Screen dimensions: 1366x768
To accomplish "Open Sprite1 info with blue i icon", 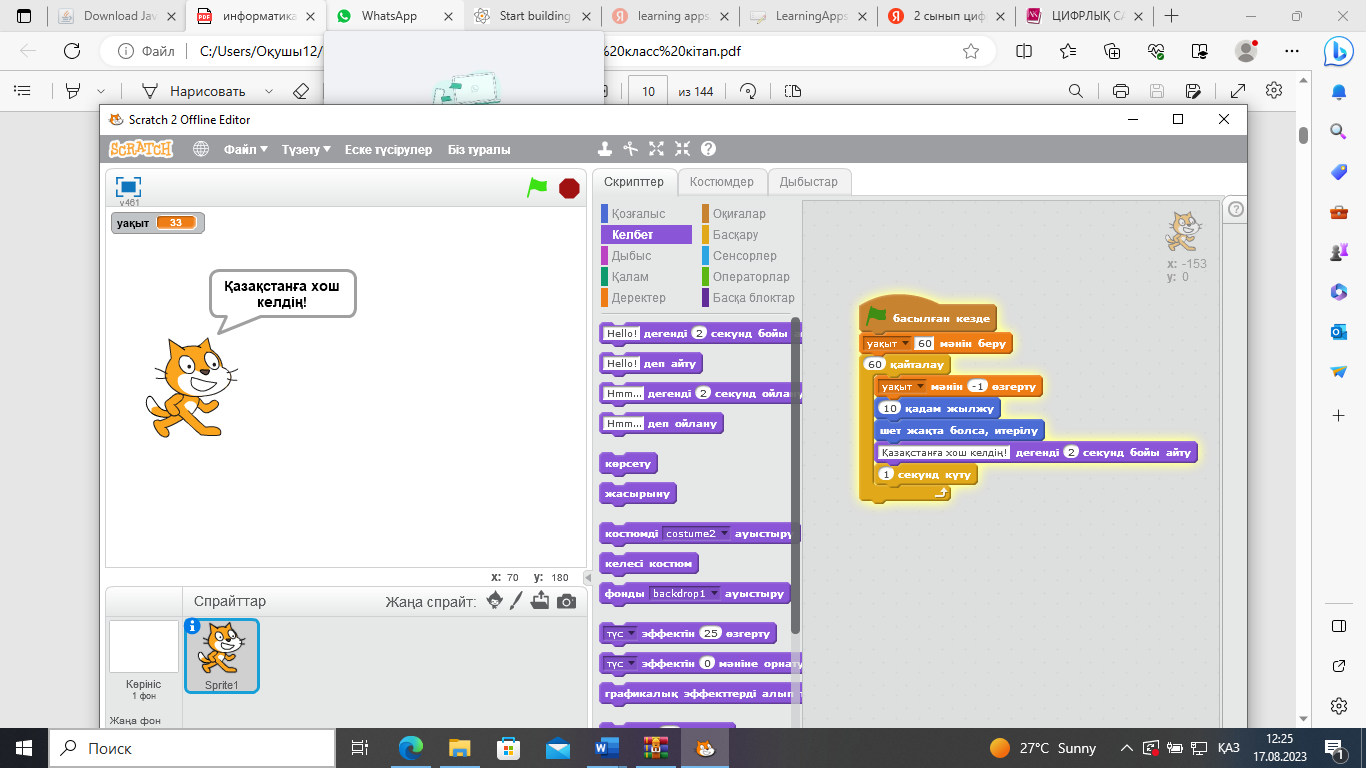I will click(x=193, y=626).
